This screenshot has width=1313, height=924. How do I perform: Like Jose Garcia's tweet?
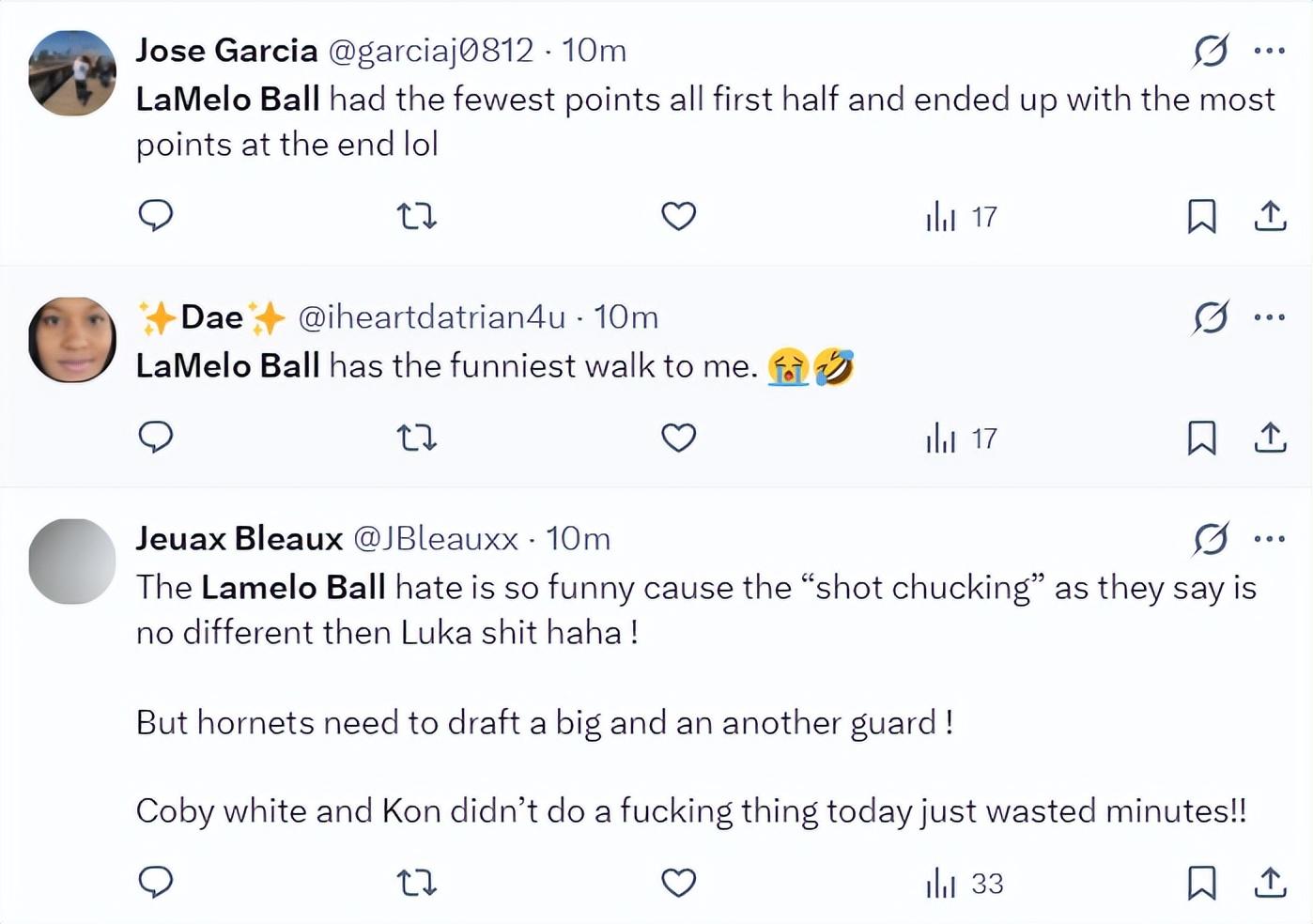(x=678, y=216)
